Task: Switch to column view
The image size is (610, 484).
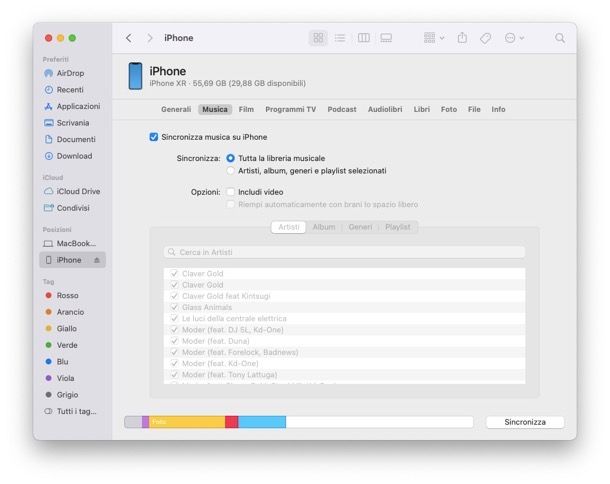Action: 363,38
